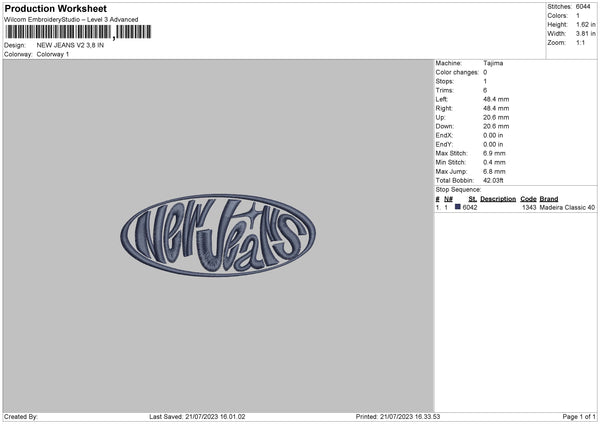
Task: Click the 'Created By:' footer label
Action: point(21,417)
